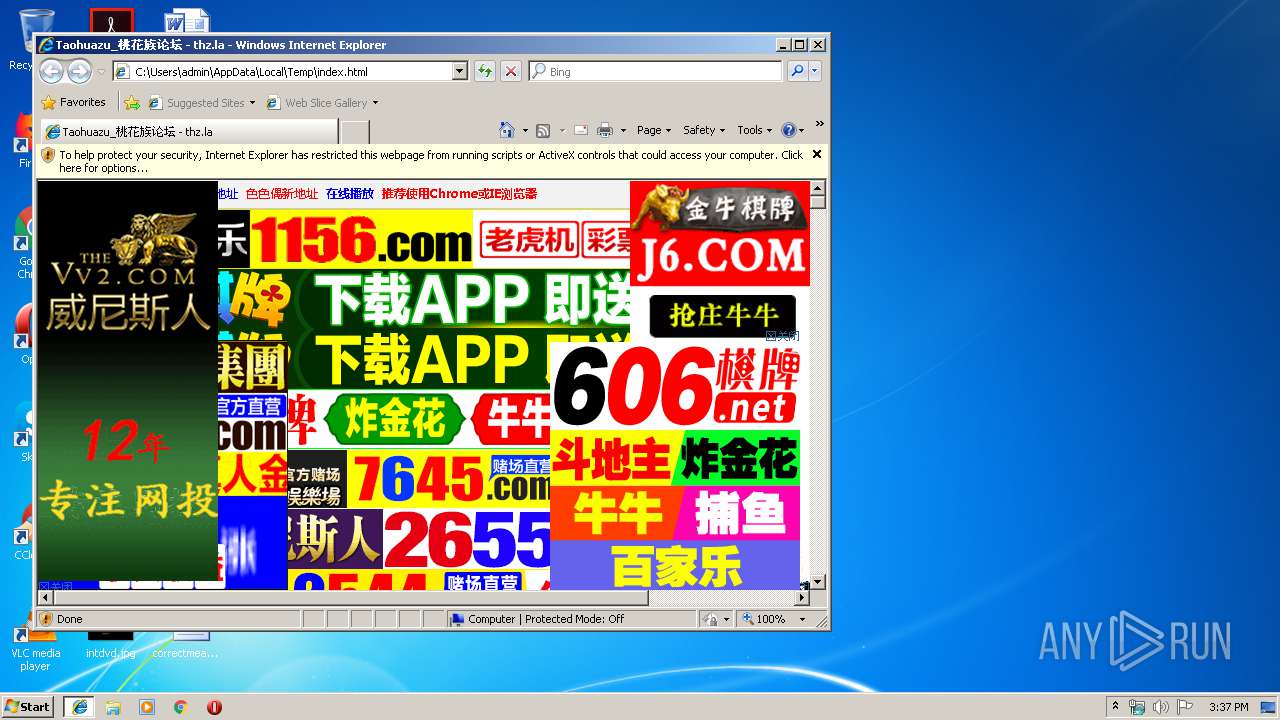The width and height of the screenshot is (1280, 720).
Task: Click the RSS feeds icon
Action: point(543,130)
